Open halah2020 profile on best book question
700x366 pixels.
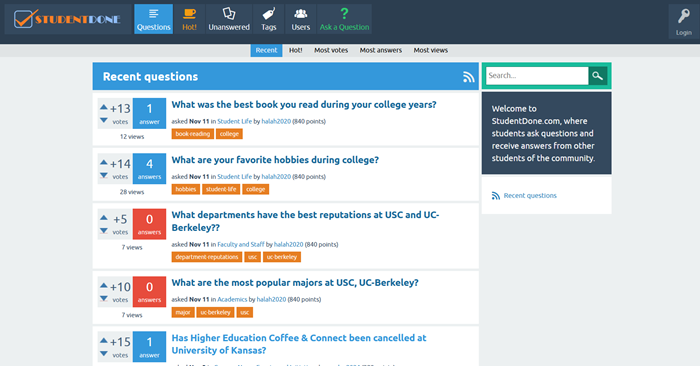[276, 121]
